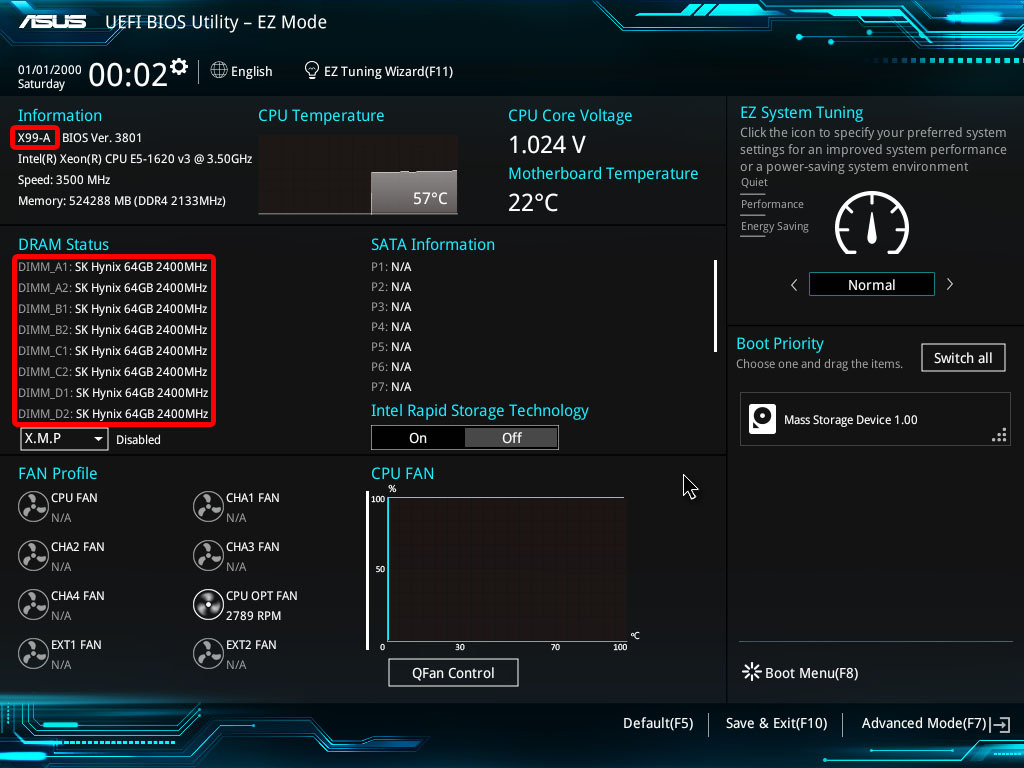Click the DIMM_D2 SK Hynix 64GB row
The width and height of the screenshot is (1024, 768).
pos(113,413)
